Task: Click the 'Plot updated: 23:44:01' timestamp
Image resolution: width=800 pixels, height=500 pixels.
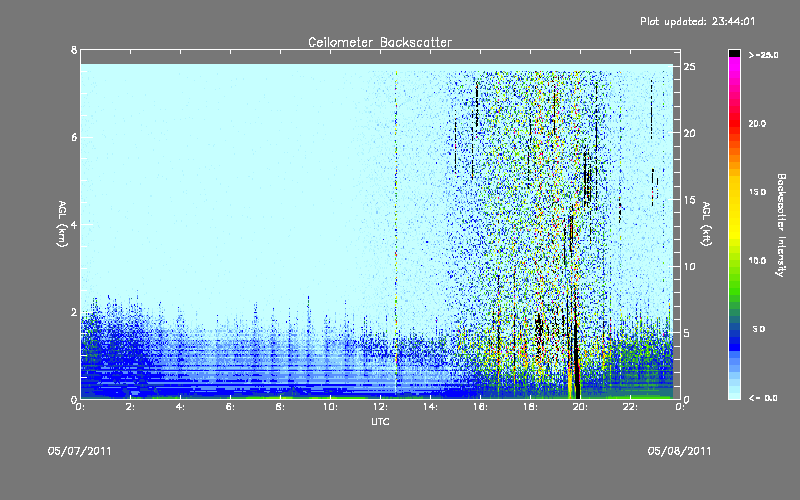Action: pyautogui.click(x=697, y=21)
